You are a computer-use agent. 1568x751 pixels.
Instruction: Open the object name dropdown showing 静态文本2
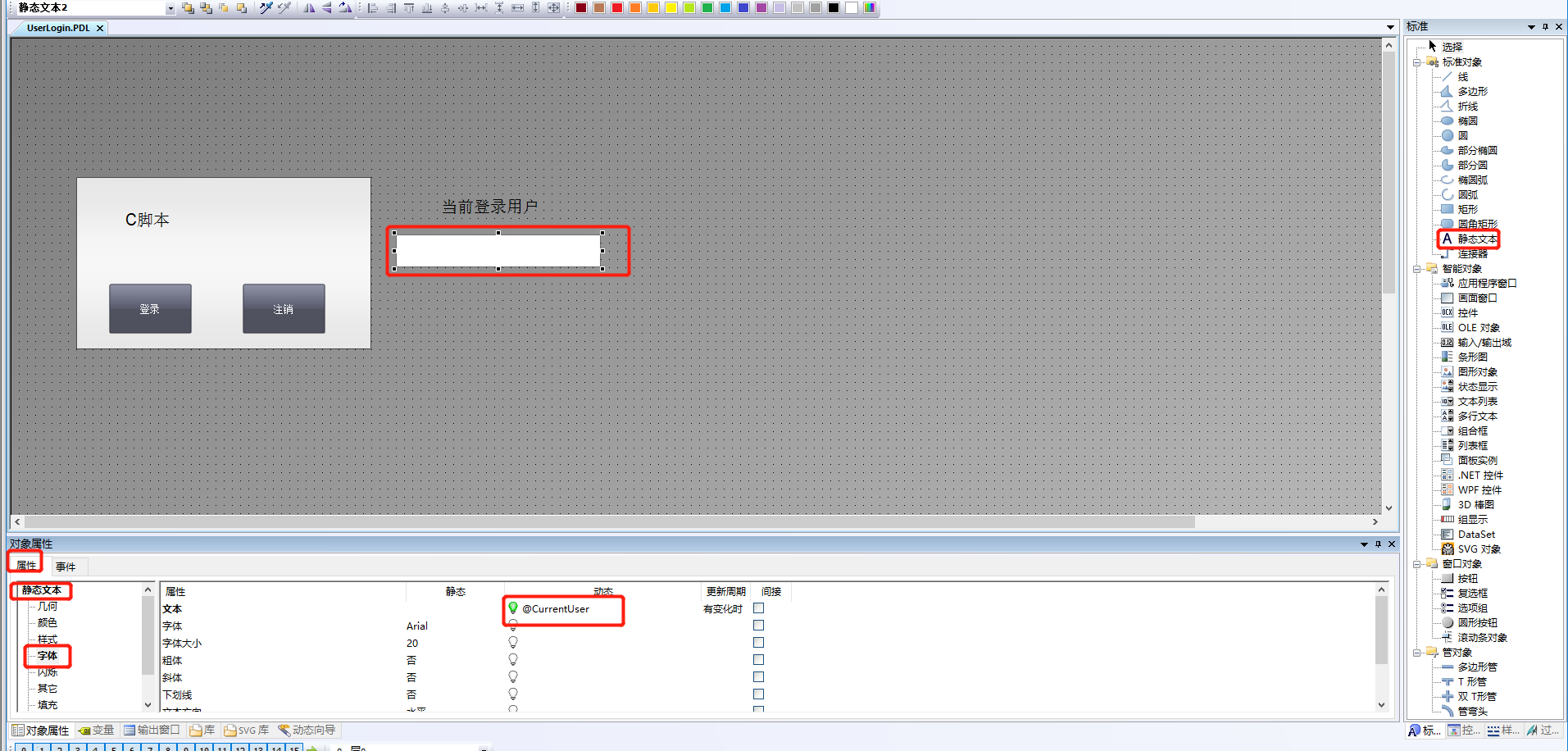170,7
